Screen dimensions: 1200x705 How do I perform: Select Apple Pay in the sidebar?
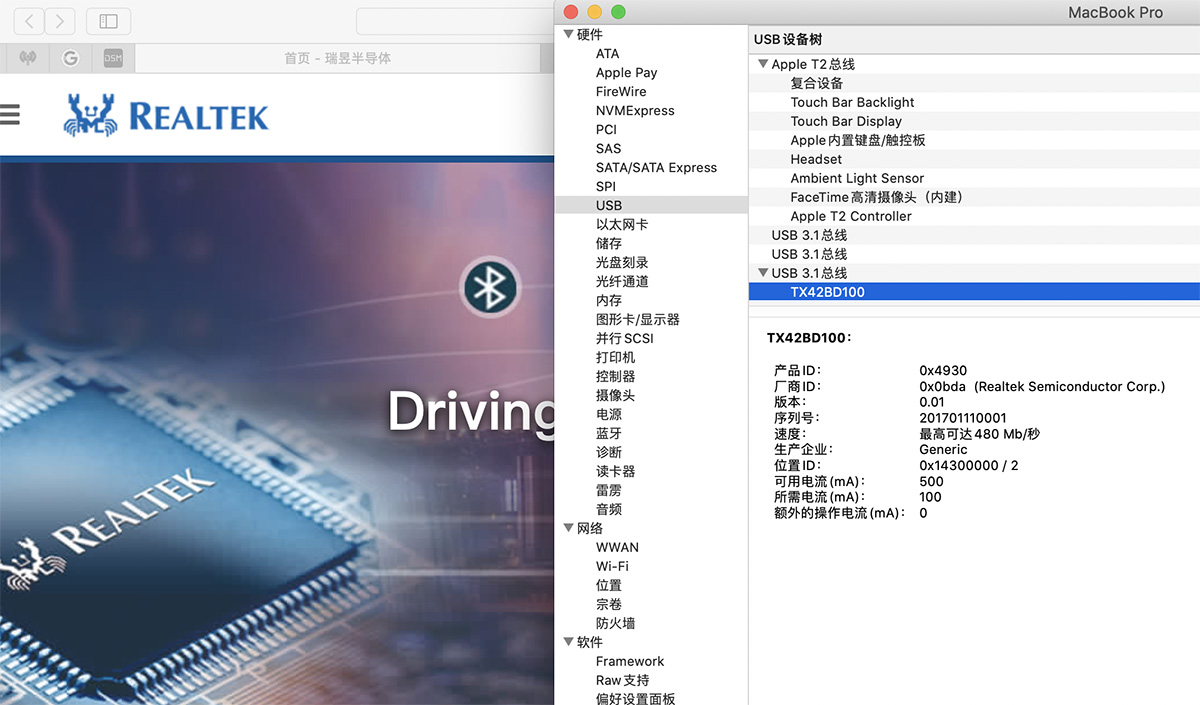pyautogui.click(x=626, y=73)
